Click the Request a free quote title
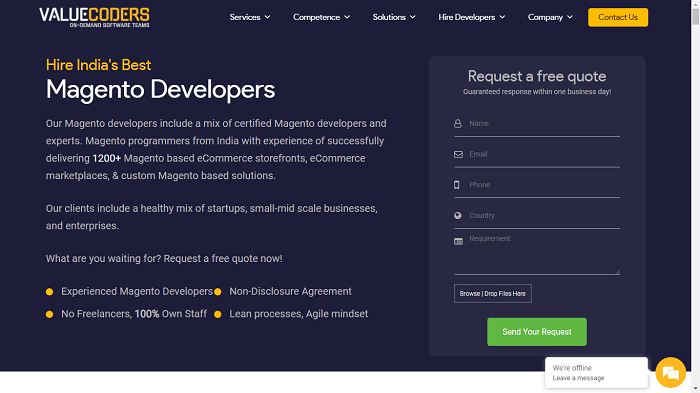Image resolution: width=700 pixels, height=393 pixels. coord(537,76)
